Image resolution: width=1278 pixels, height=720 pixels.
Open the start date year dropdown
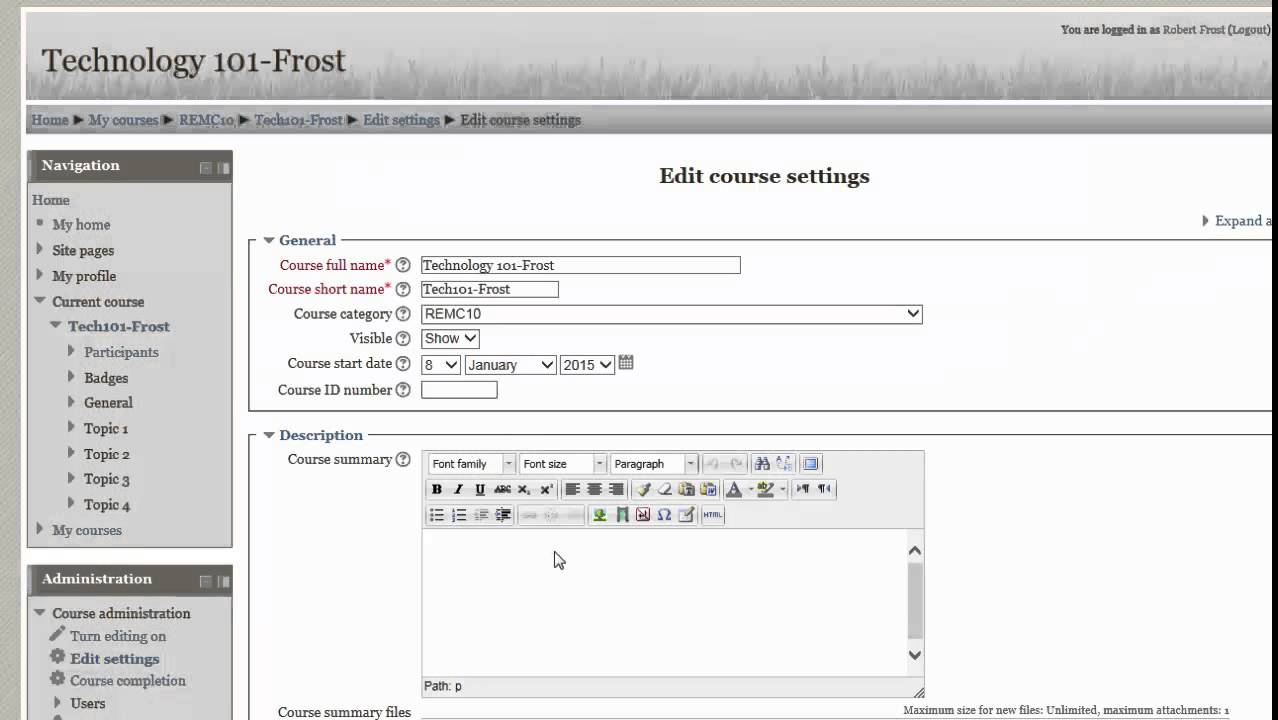(587, 365)
